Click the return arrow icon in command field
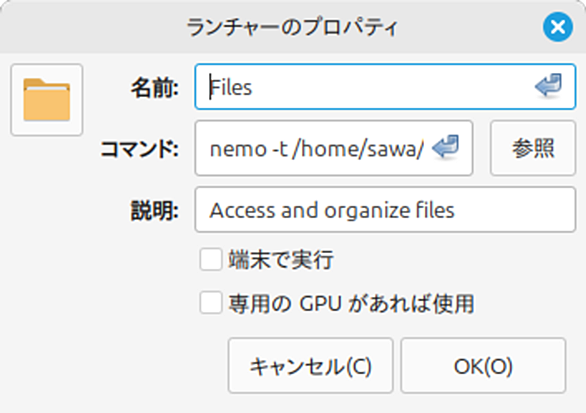This screenshot has height=413, width=586. pos(445,148)
